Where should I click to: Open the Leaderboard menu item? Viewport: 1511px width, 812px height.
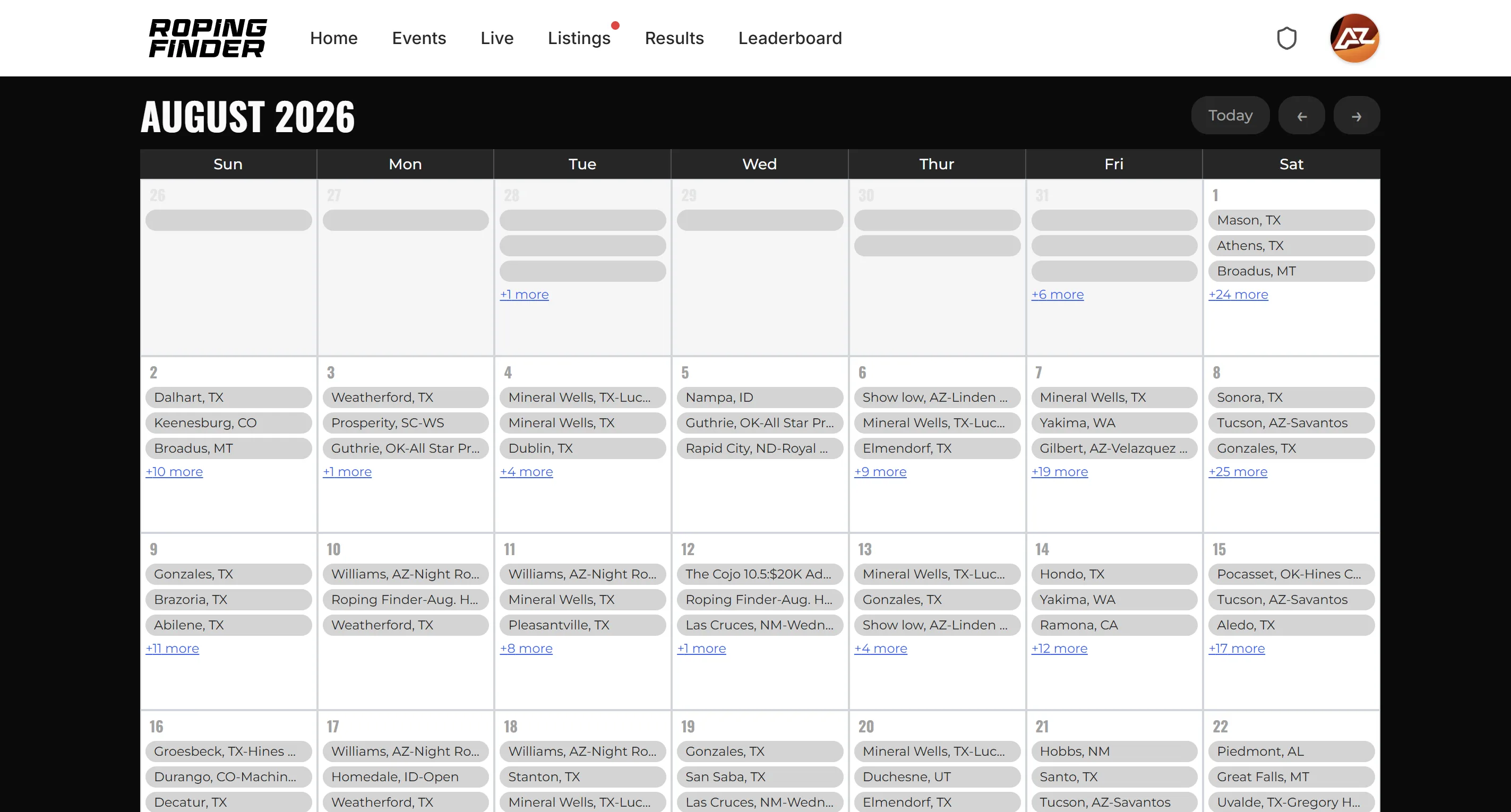[x=789, y=38]
